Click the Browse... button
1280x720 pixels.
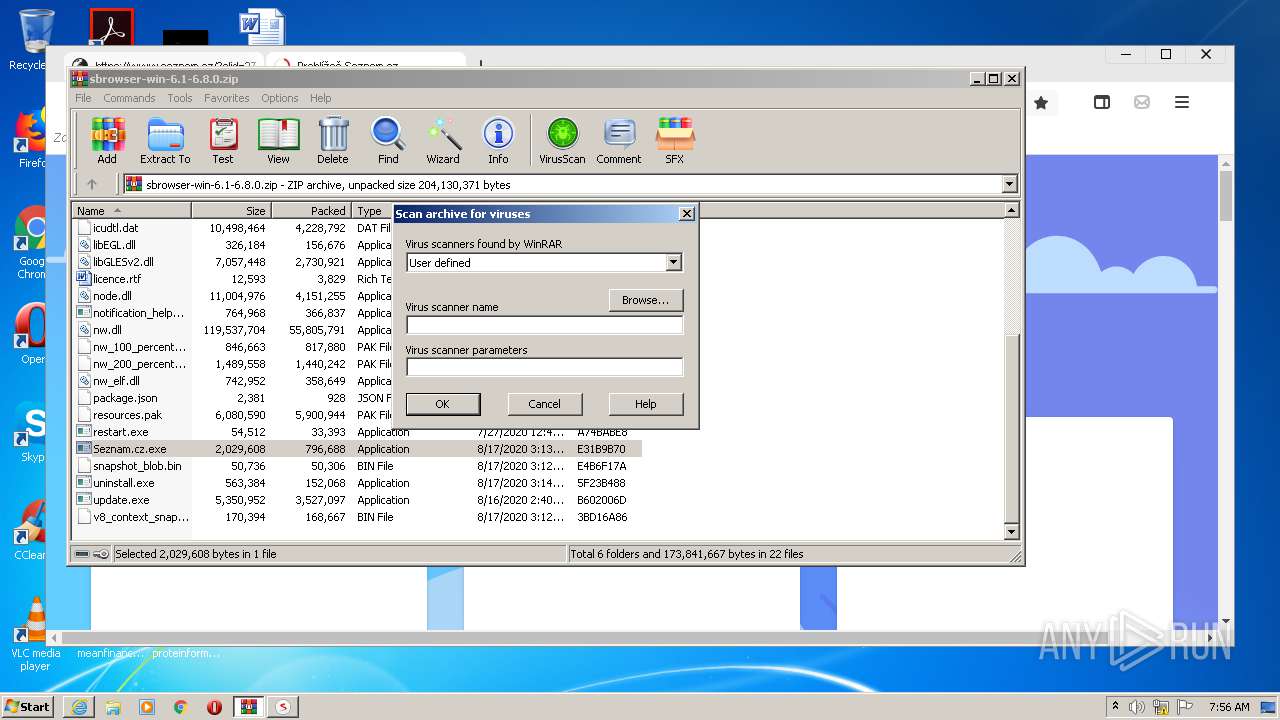tap(645, 300)
